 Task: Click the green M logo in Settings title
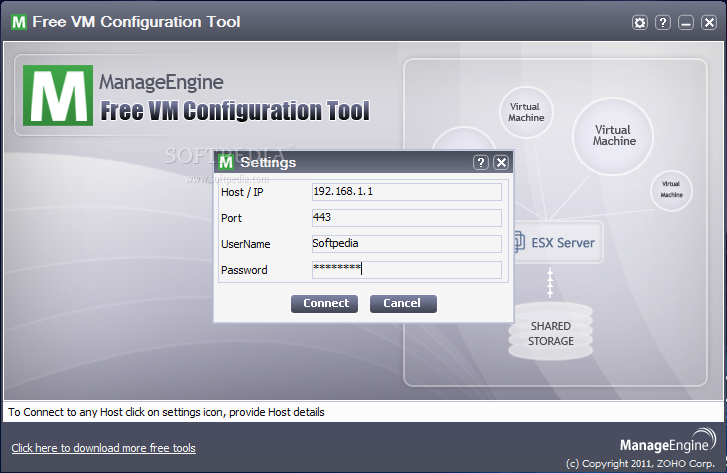pyautogui.click(x=226, y=162)
